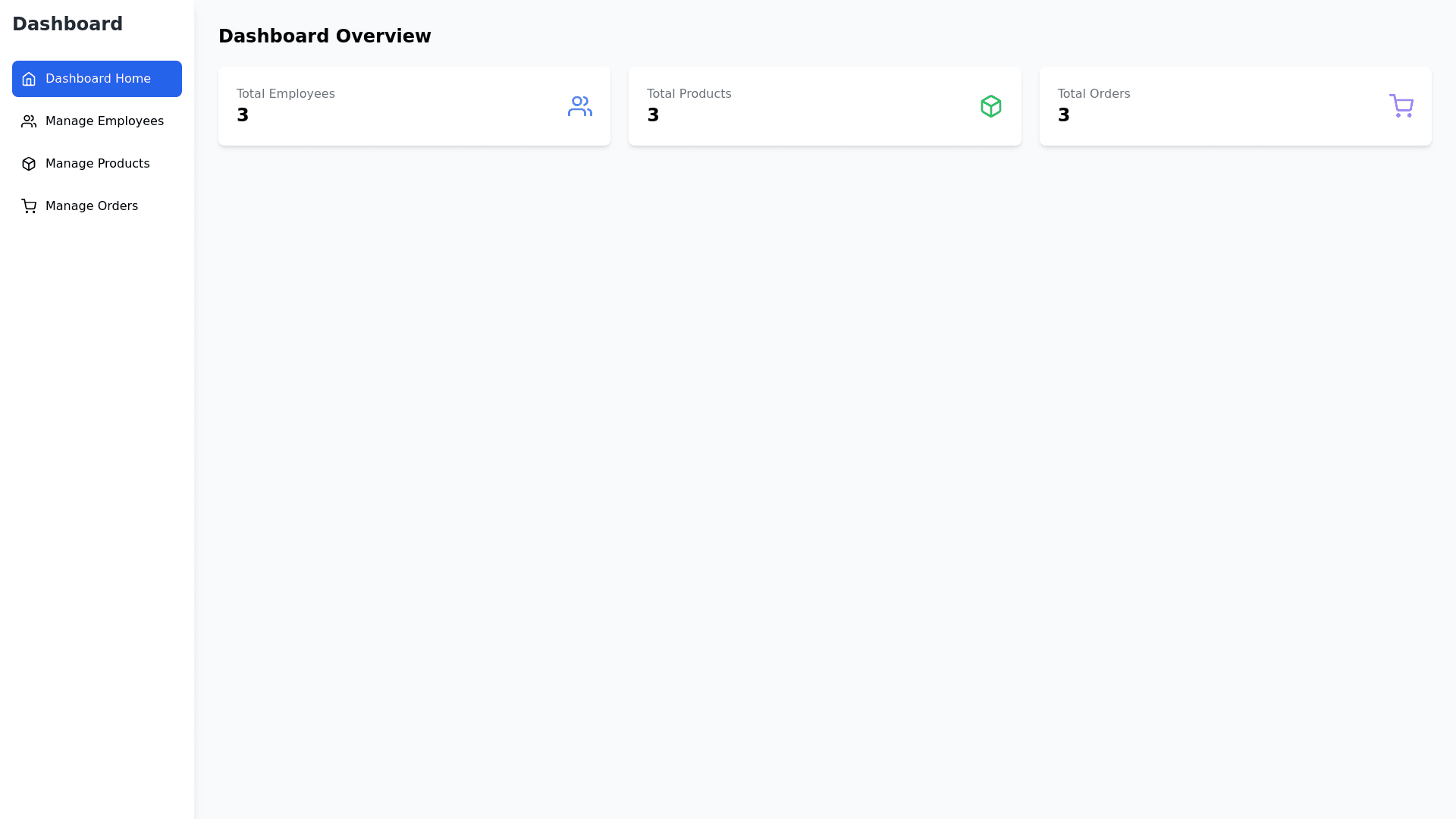Click the Dashboard sidebar title
The height and width of the screenshot is (819, 1456).
pyautogui.click(x=67, y=24)
